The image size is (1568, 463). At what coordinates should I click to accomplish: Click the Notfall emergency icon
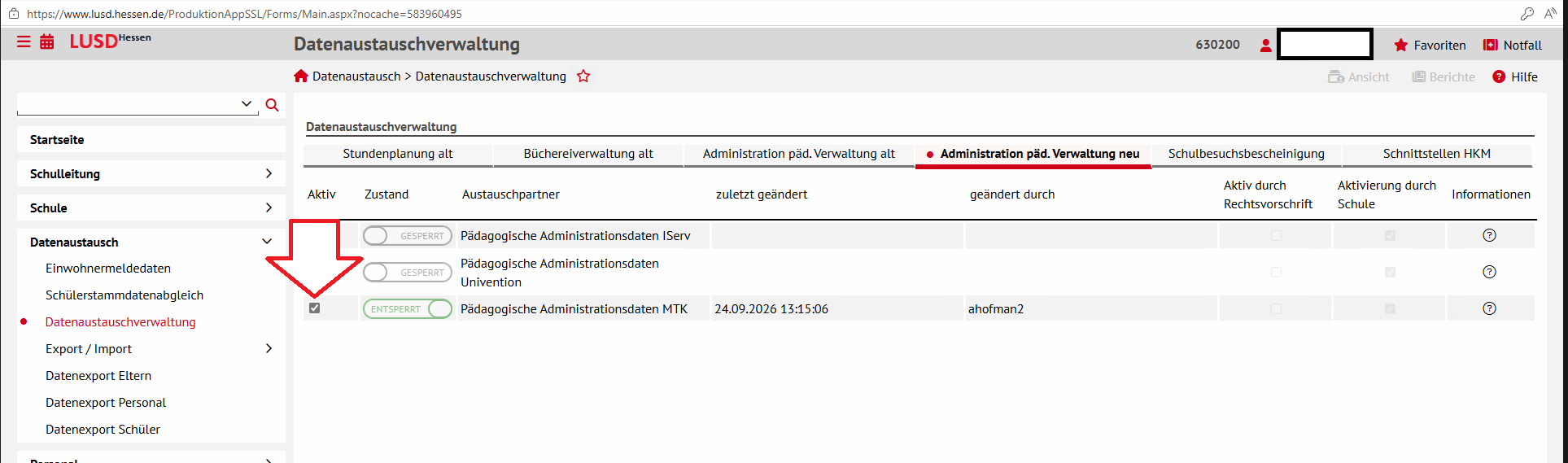pyautogui.click(x=1490, y=46)
